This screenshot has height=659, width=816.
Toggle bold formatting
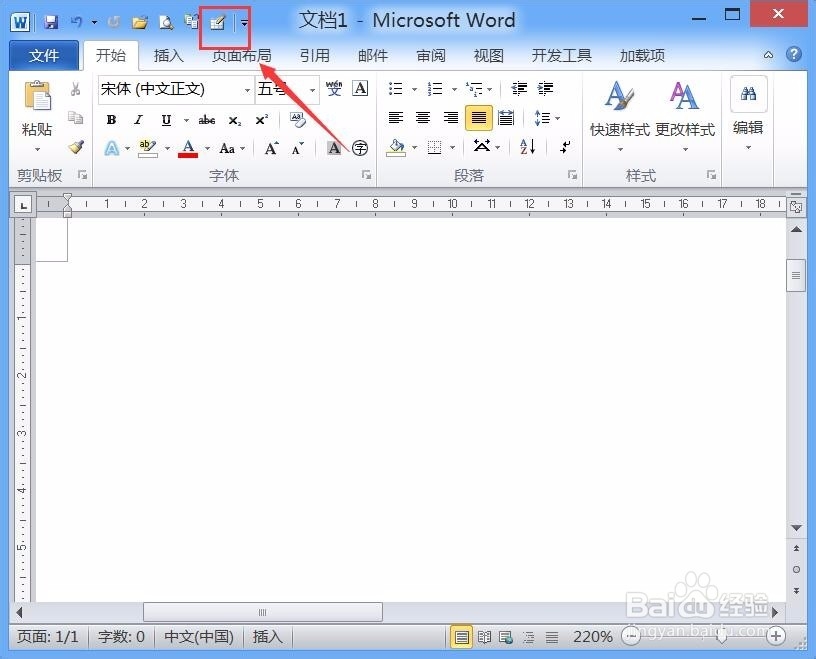pos(111,120)
